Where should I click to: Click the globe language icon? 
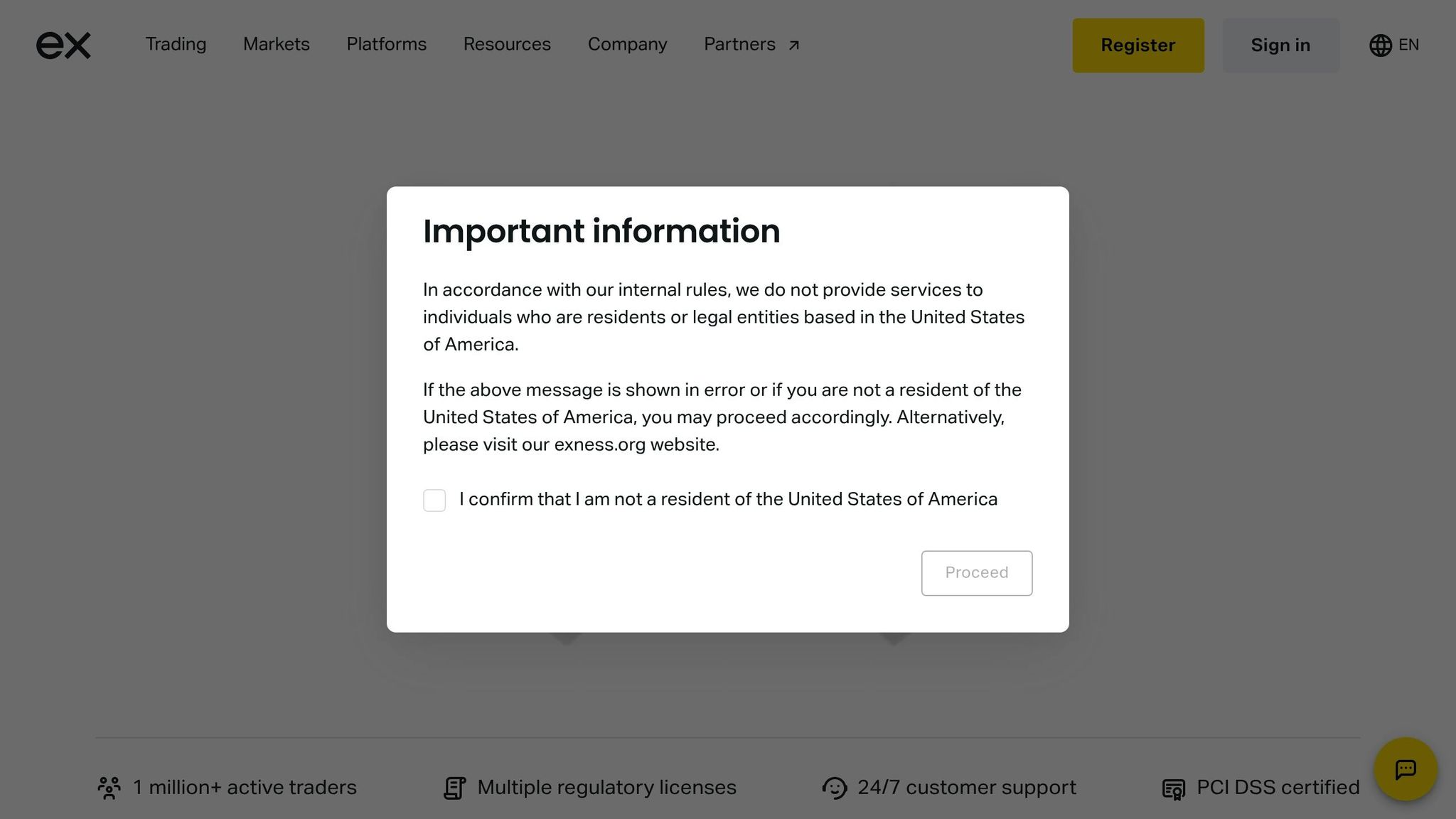click(1380, 45)
